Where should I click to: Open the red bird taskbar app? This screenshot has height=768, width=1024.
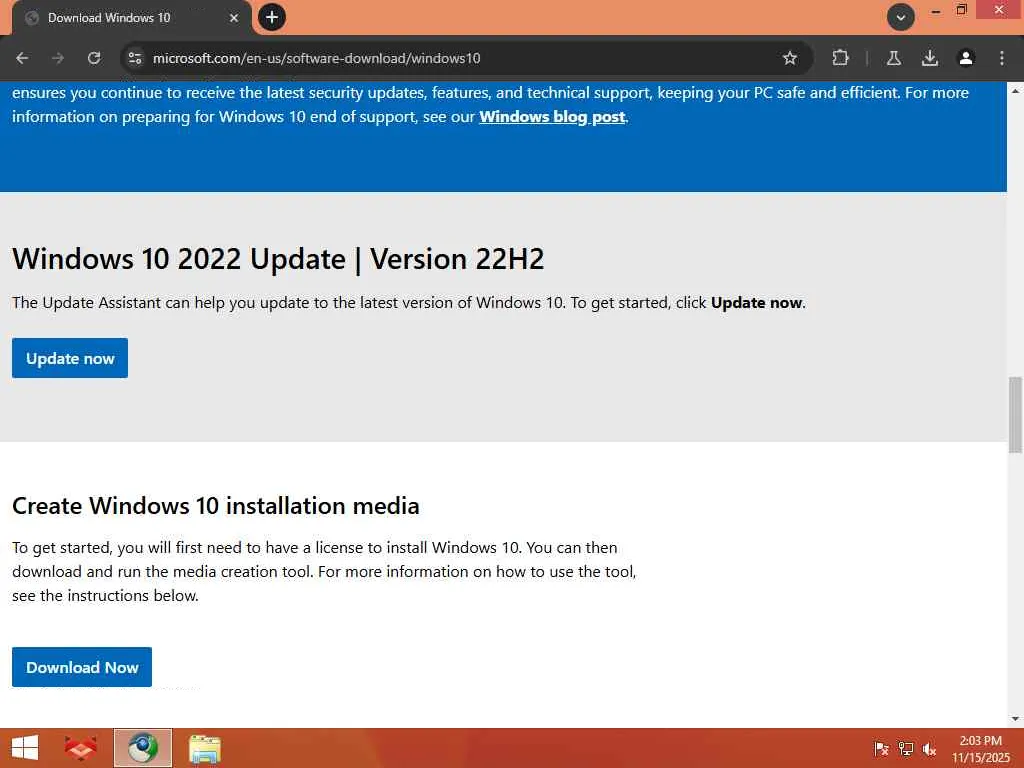80,748
